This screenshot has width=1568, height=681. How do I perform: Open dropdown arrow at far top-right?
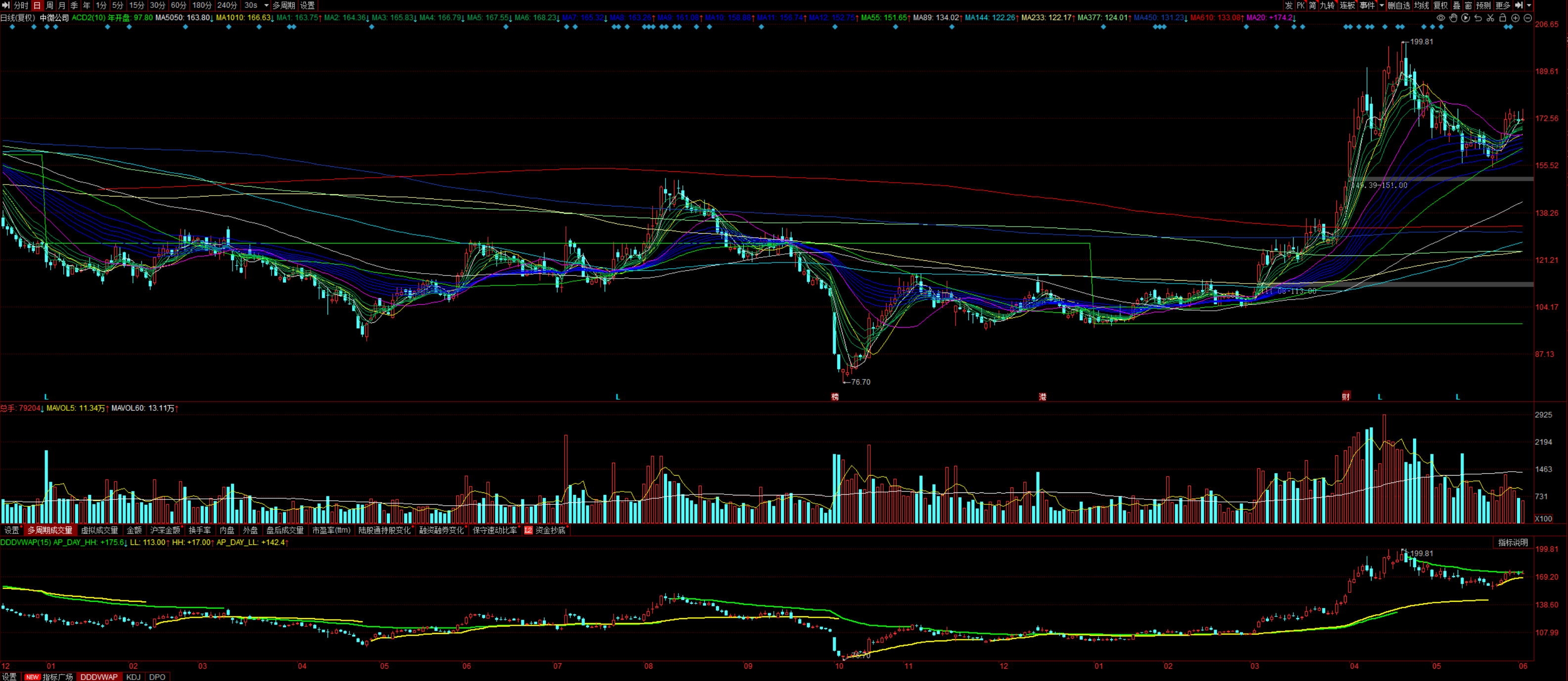pyautogui.click(x=1529, y=5)
